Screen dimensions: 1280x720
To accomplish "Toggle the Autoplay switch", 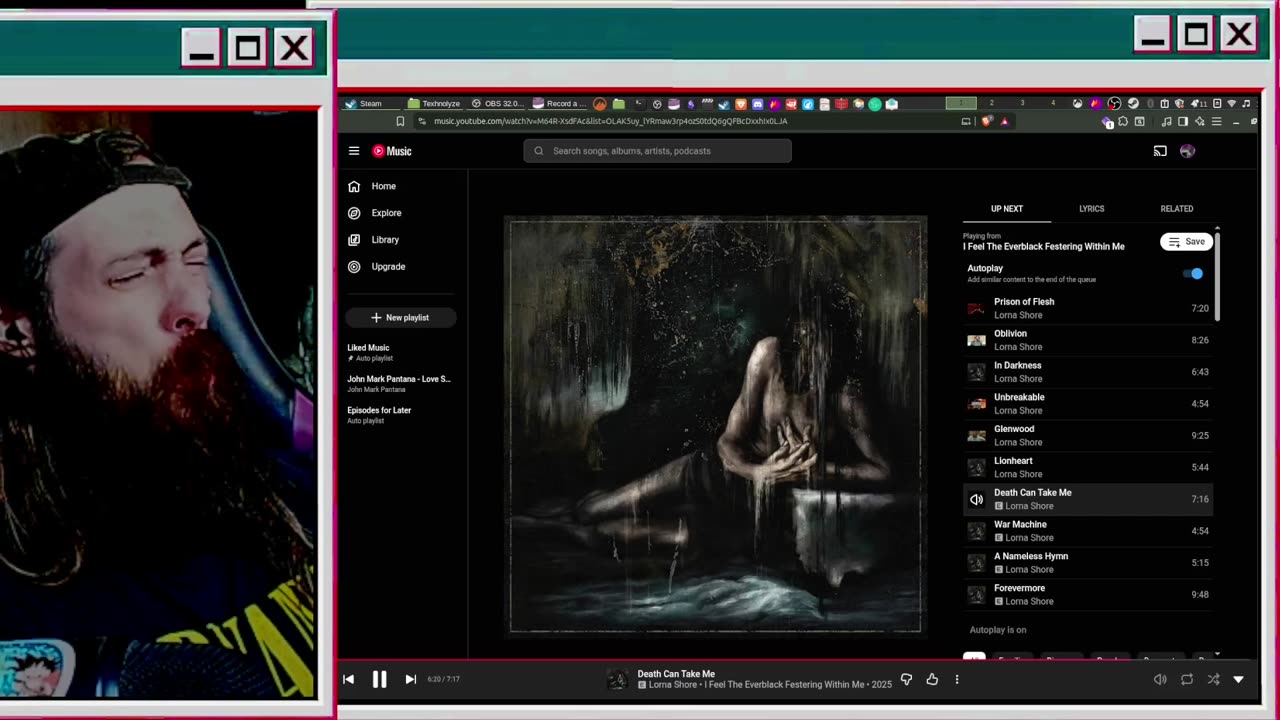I will pyautogui.click(x=1194, y=273).
